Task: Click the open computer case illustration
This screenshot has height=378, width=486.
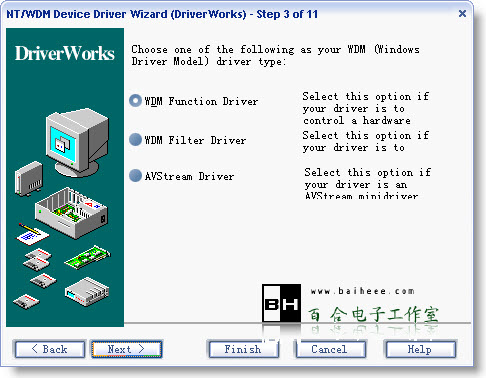Action: point(71,213)
